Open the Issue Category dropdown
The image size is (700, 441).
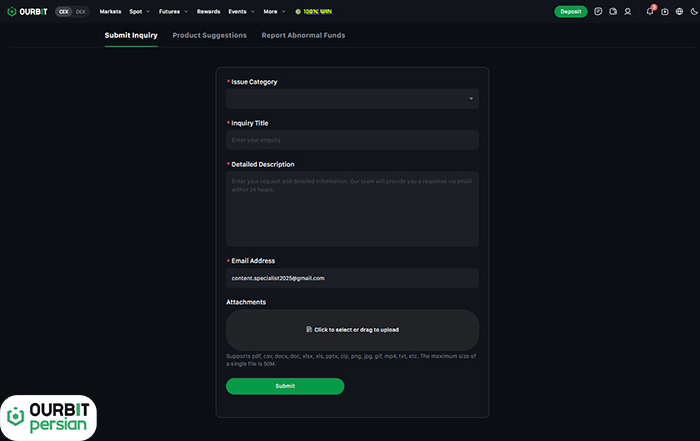click(352, 99)
